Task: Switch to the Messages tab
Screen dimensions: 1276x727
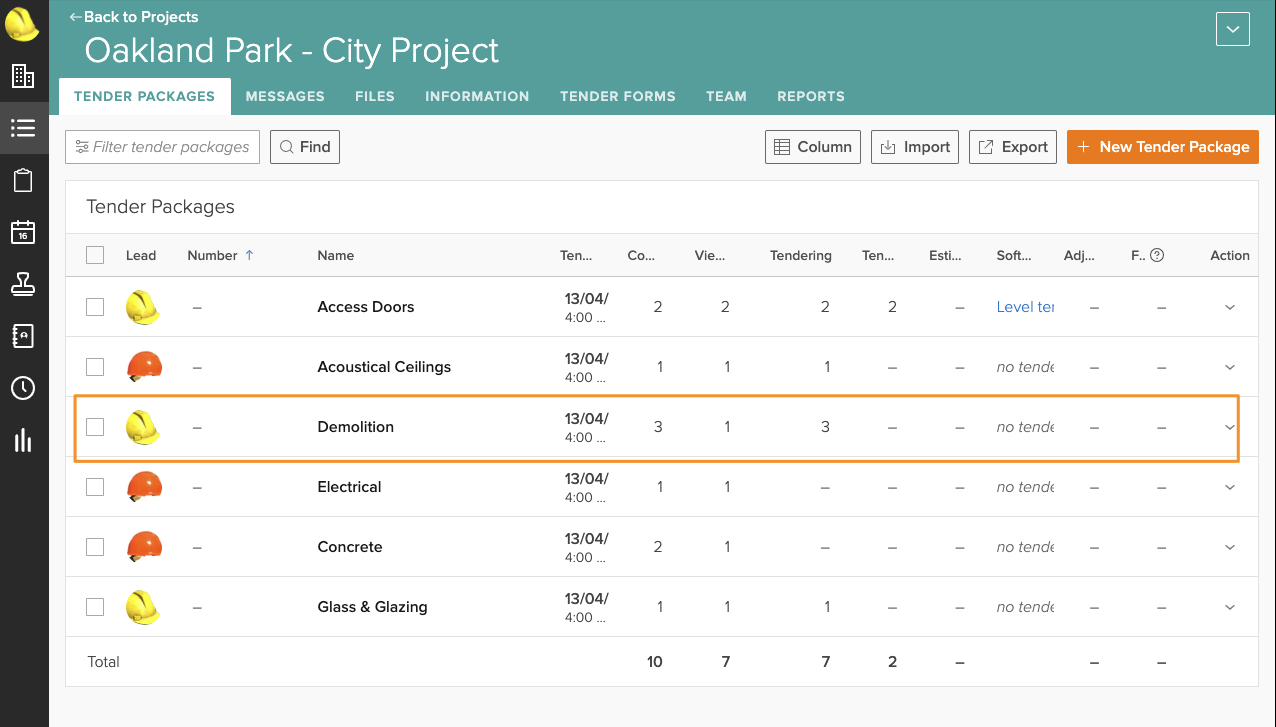Action: pyautogui.click(x=285, y=97)
